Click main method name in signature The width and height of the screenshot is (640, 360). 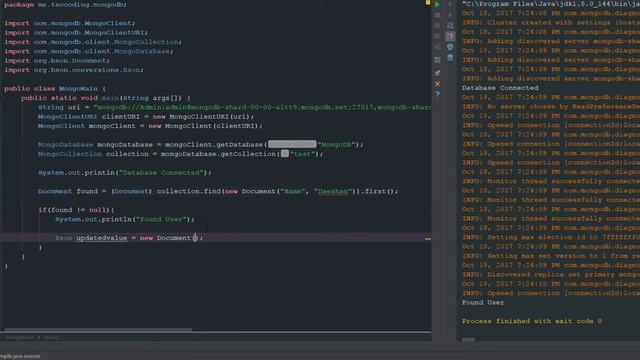(109, 98)
